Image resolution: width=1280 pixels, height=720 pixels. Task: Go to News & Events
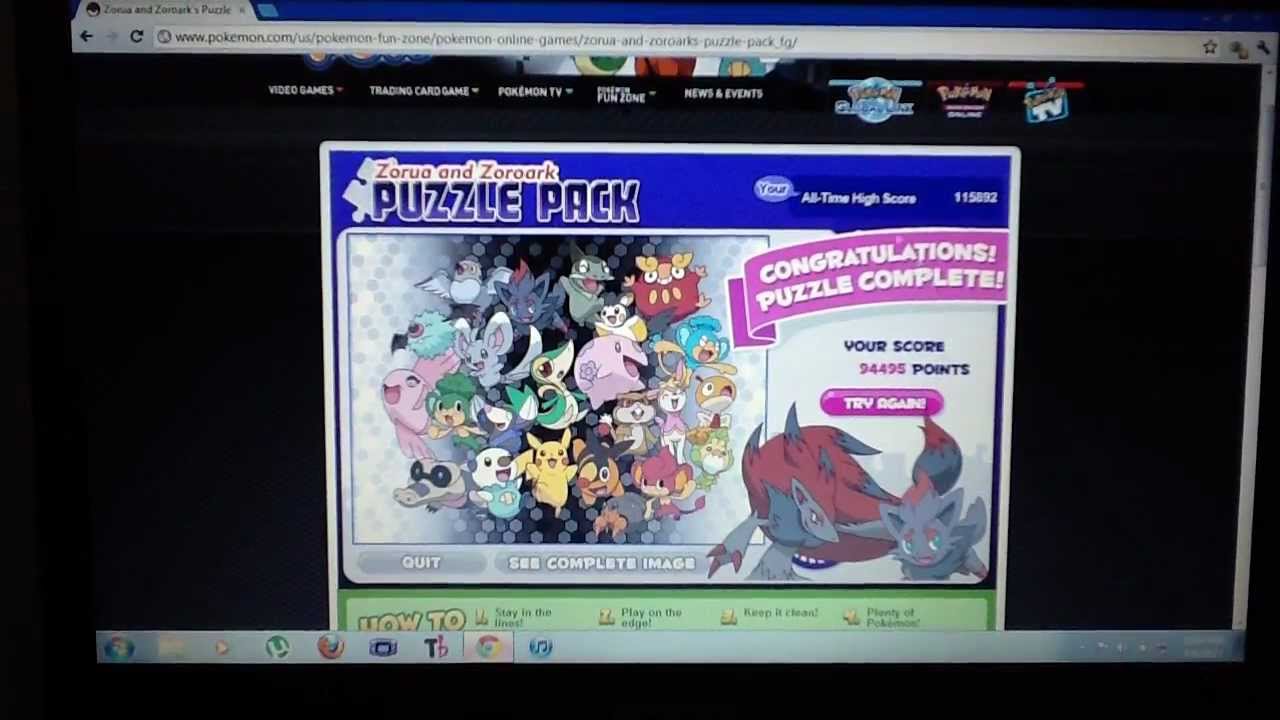pyautogui.click(x=723, y=93)
